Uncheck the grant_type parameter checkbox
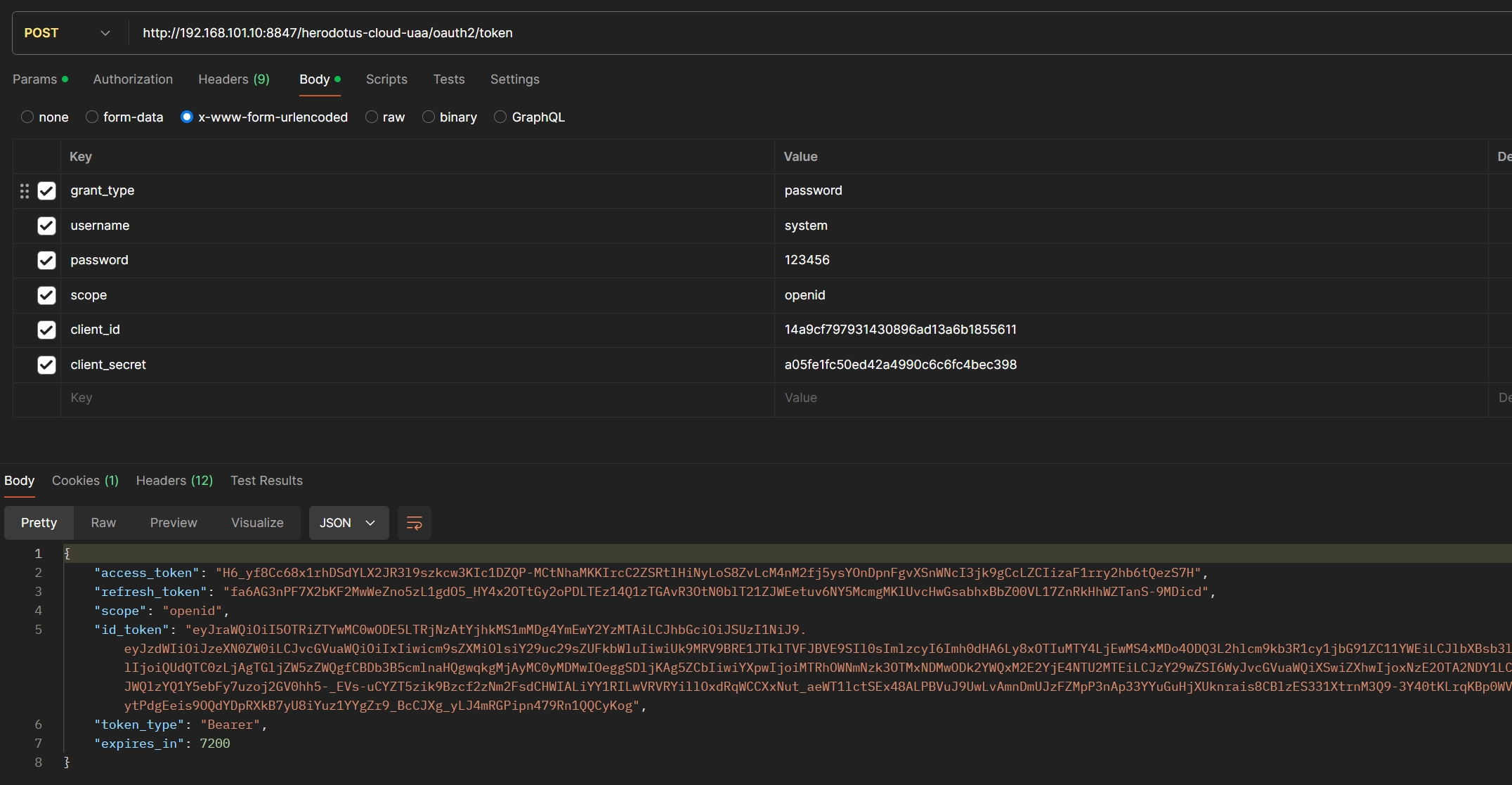The image size is (1512, 785). [46, 191]
